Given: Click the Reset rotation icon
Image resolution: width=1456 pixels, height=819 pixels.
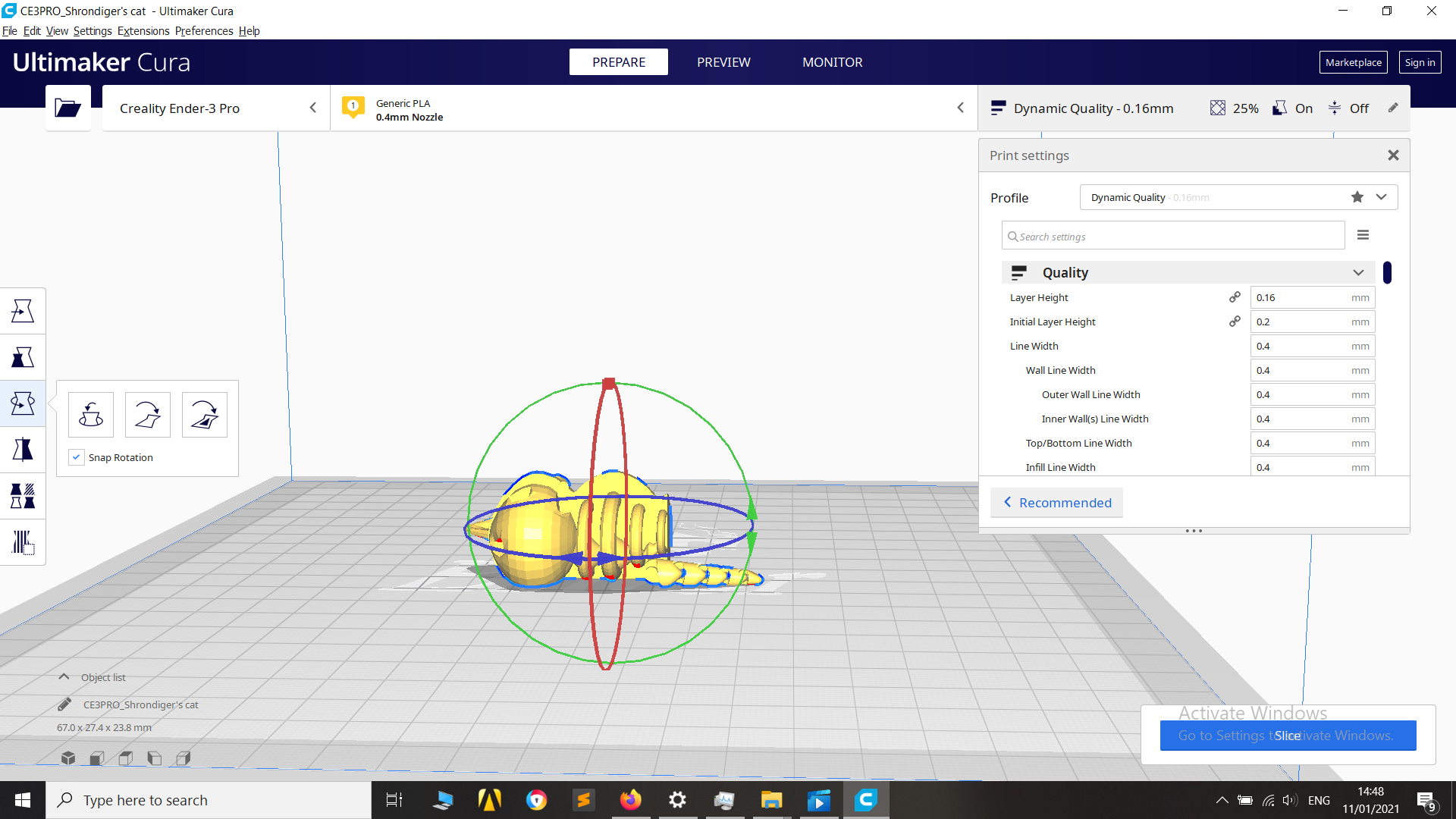Looking at the screenshot, I should point(91,415).
